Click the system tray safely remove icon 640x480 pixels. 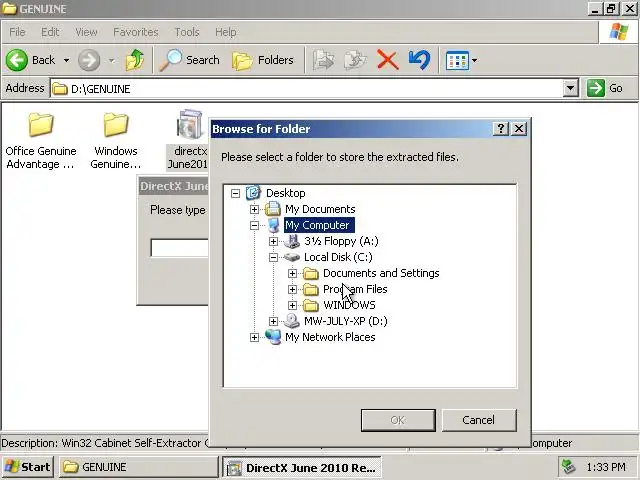point(569,467)
